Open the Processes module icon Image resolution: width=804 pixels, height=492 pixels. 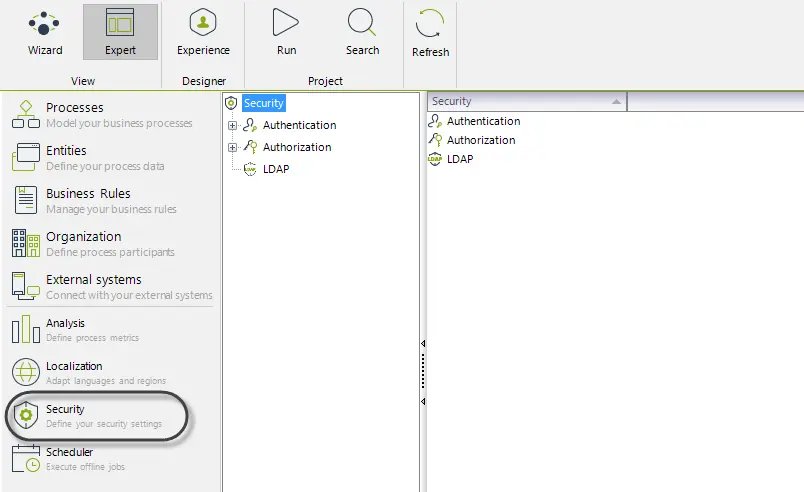(x=26, y=114)
